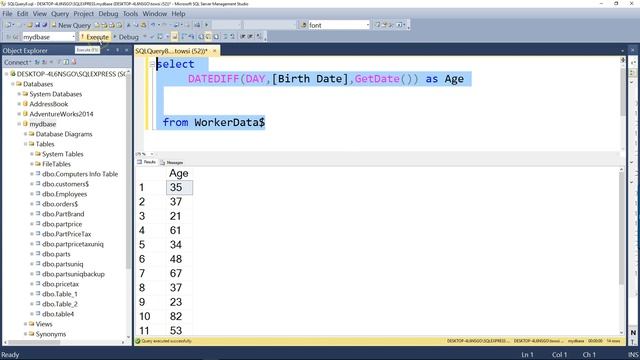Expand the dbo.Employees table node
This screenshot has height=360, width=640.
coord(32,194)
